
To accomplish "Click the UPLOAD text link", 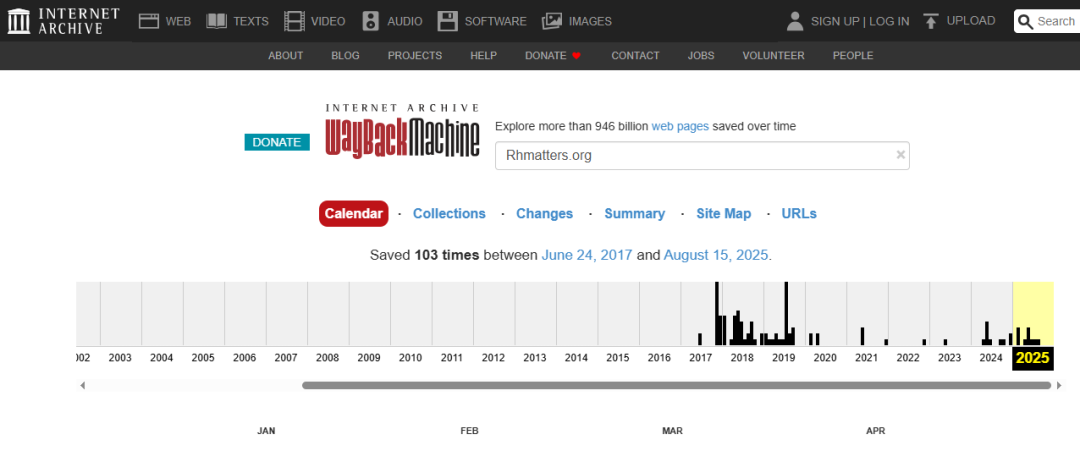I will point(971,21).
